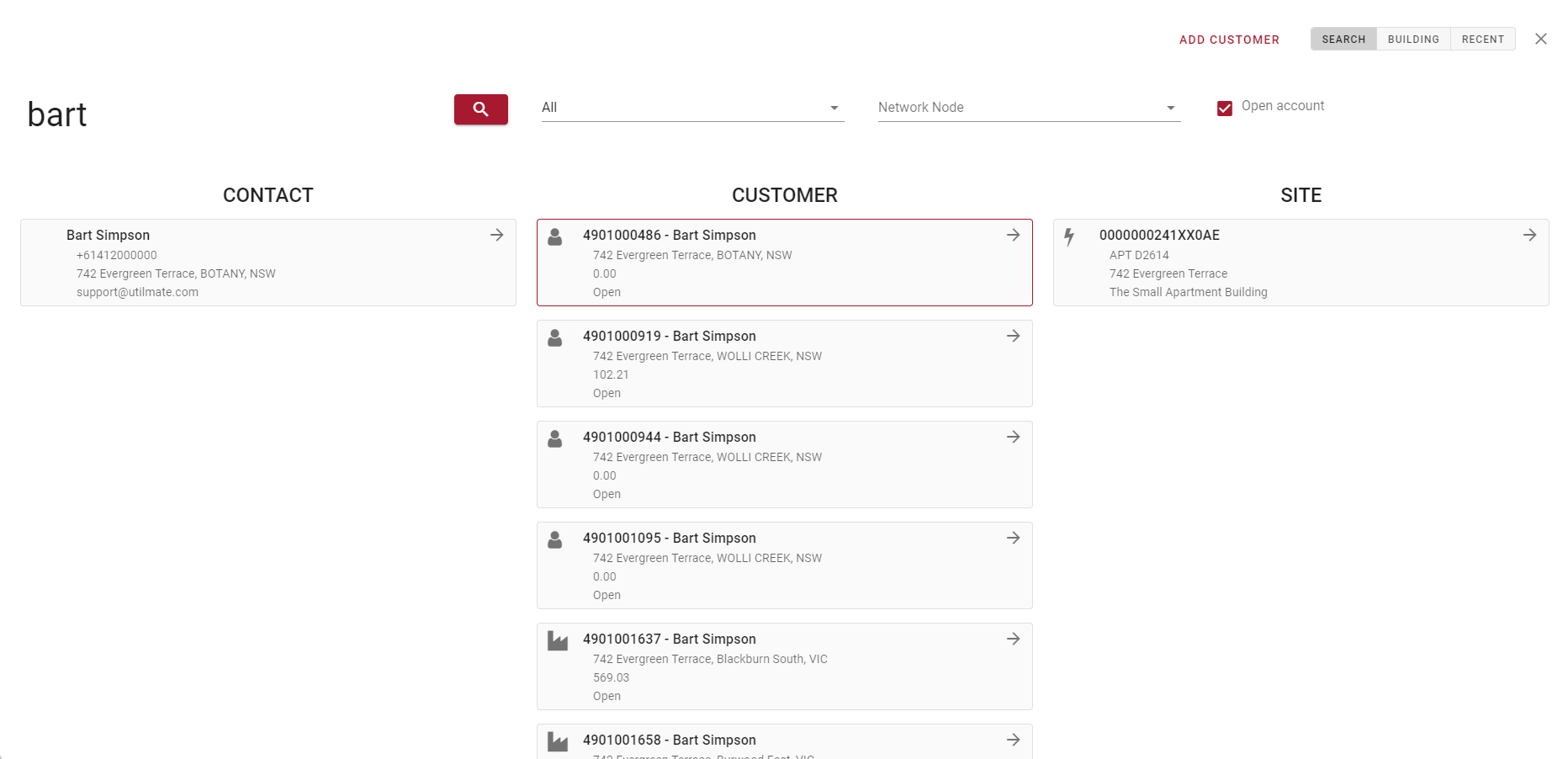Select the '4901001095 - Bart Simpson' title
Image resolution: width=1568 pixels, height=759 pixels.
670,538
